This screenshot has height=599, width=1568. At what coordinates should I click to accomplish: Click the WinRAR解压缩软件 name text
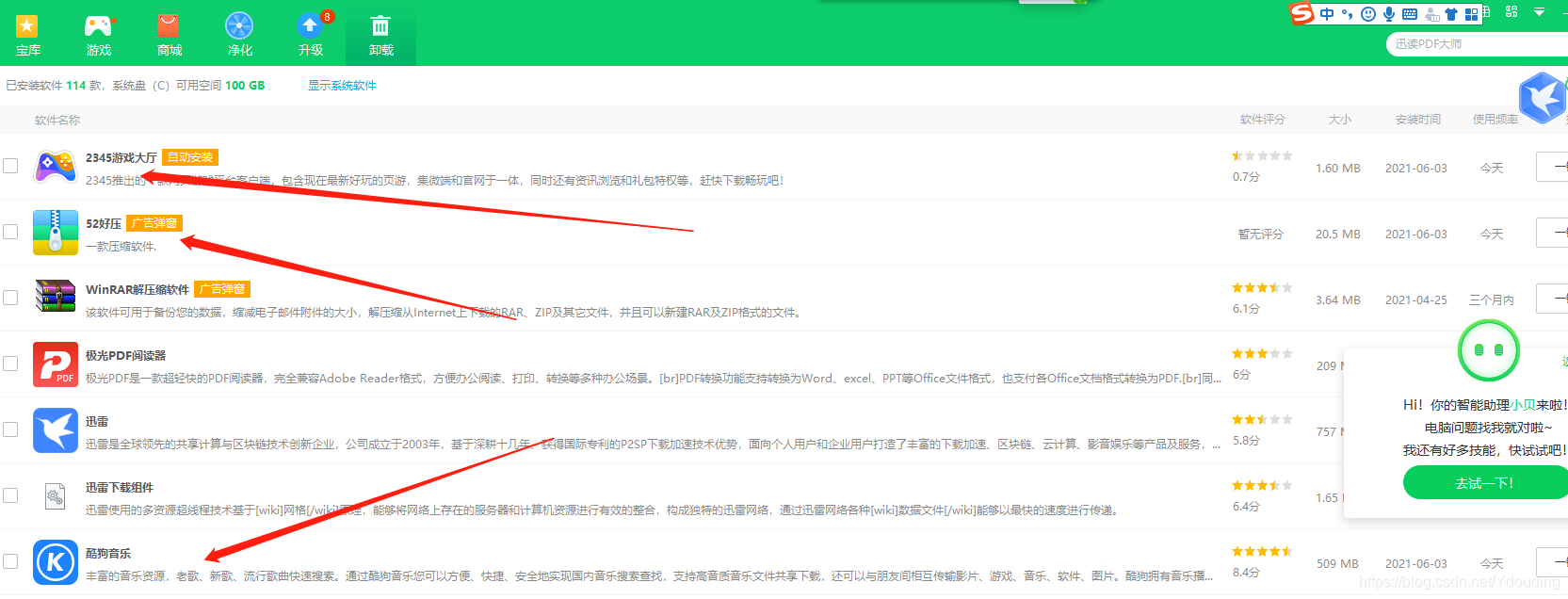(137, 290)
